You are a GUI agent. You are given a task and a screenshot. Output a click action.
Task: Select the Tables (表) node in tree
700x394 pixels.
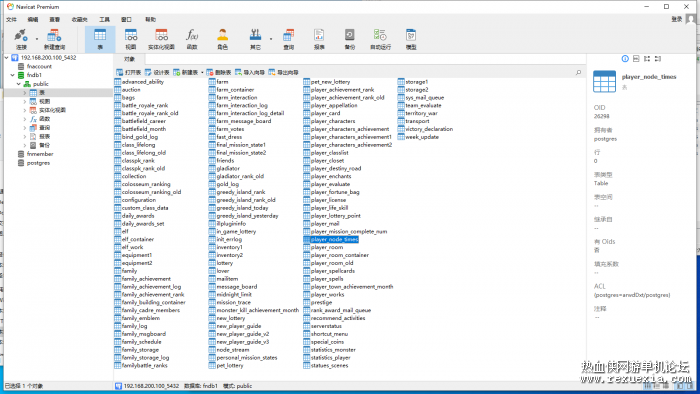point(42,93)
